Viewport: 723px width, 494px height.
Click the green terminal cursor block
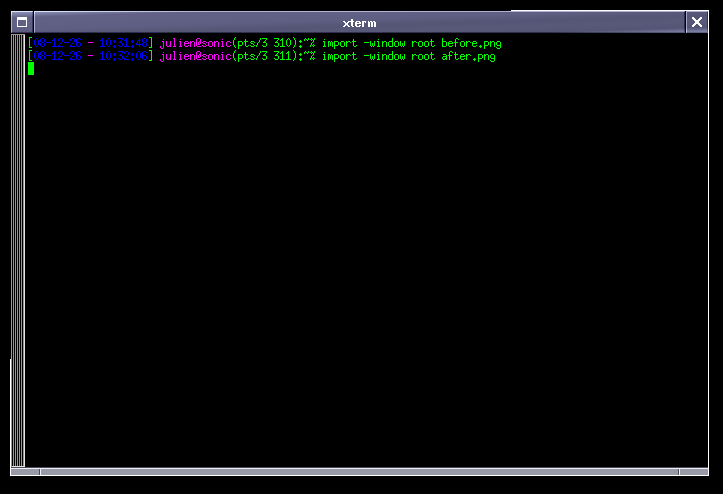tap(31, 69)
